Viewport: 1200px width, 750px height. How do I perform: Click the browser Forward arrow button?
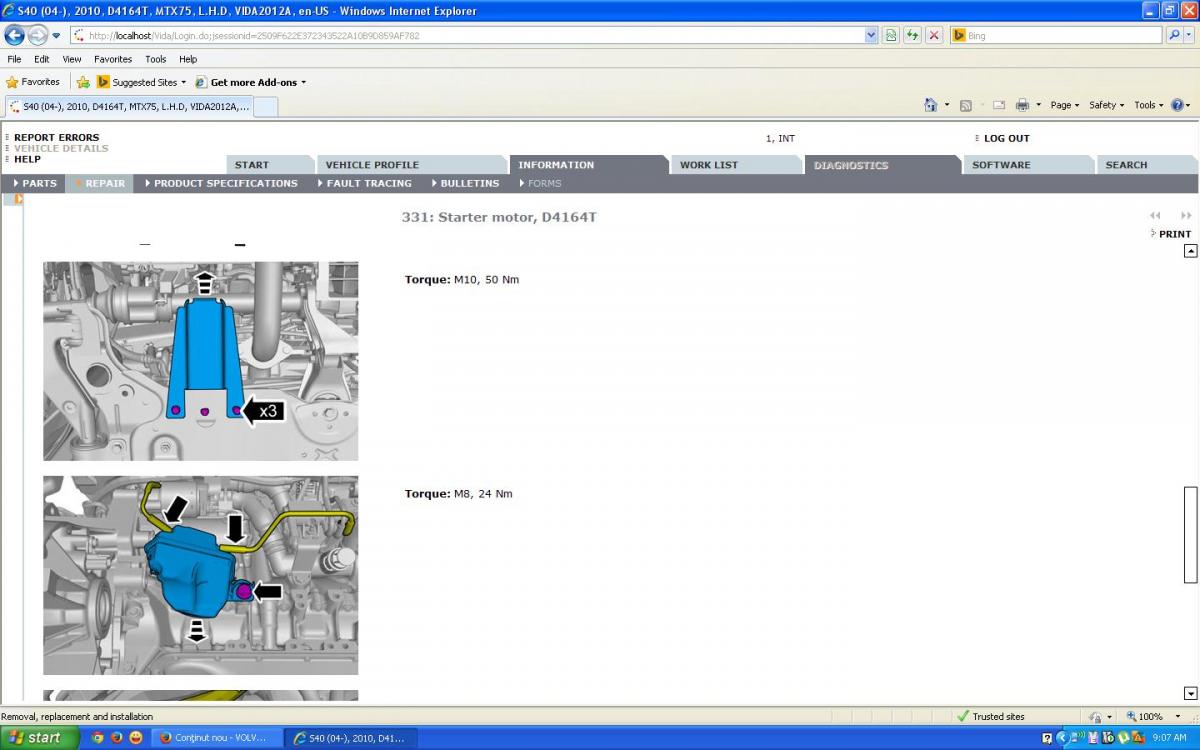(x=37, y=35)
